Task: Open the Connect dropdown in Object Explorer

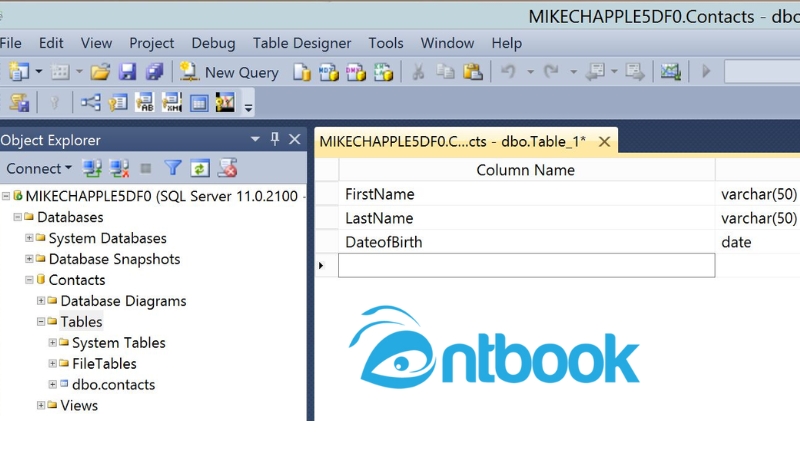Action: tap(39, 169)
